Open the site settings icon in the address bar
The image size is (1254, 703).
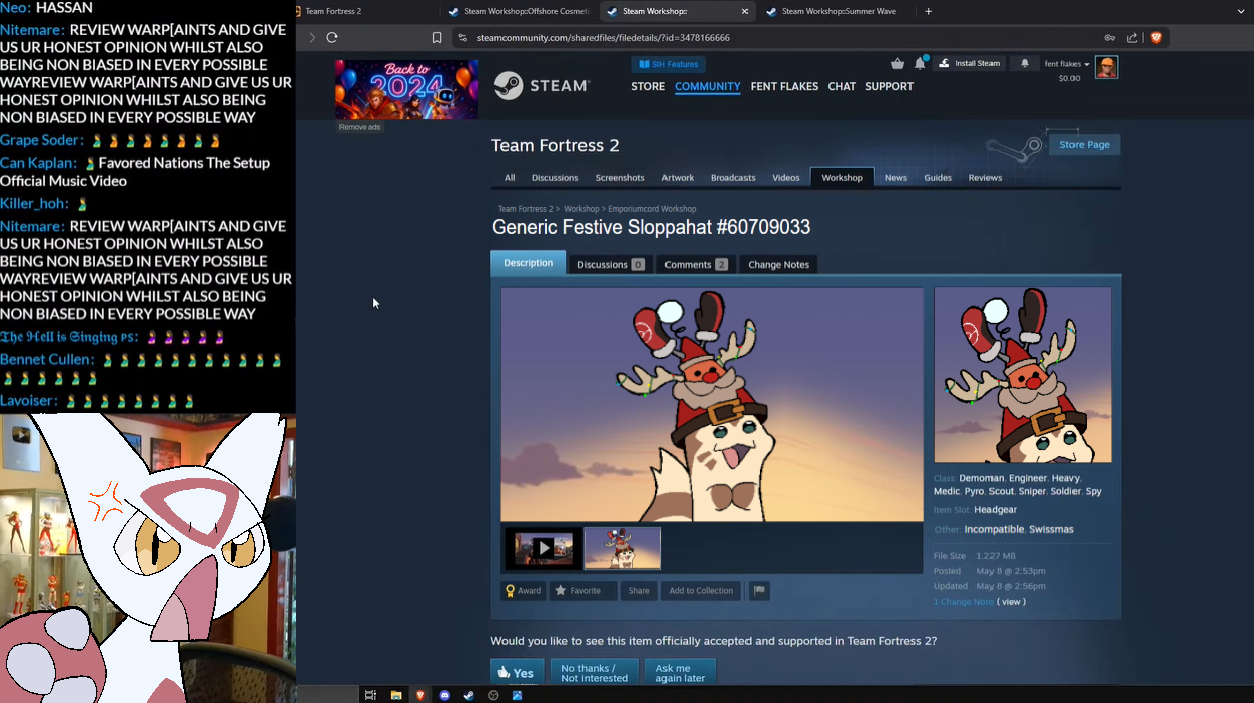461,38
